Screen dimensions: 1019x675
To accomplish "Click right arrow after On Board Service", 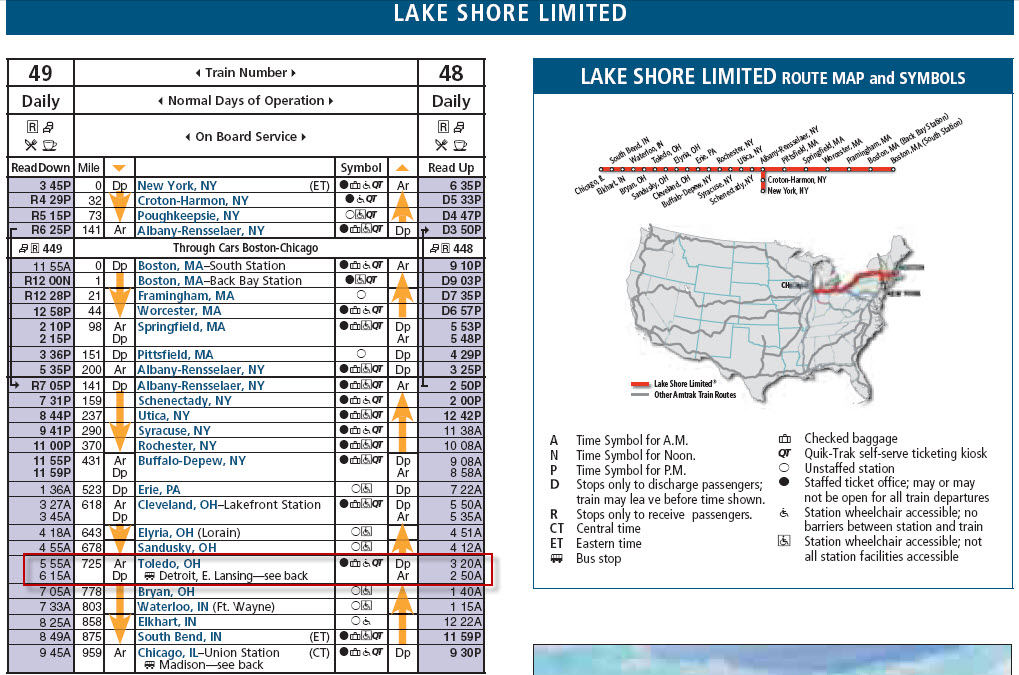I will point(303,137).
